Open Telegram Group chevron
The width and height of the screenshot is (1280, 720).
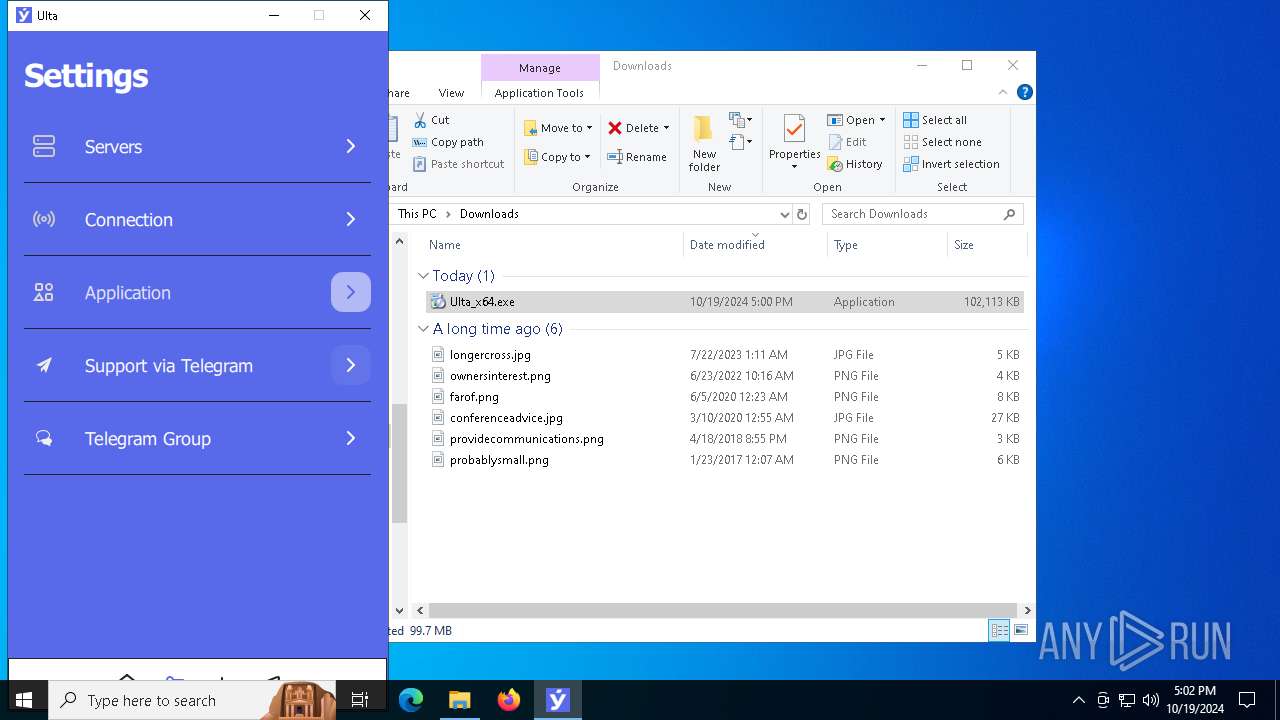pos(351,438)
